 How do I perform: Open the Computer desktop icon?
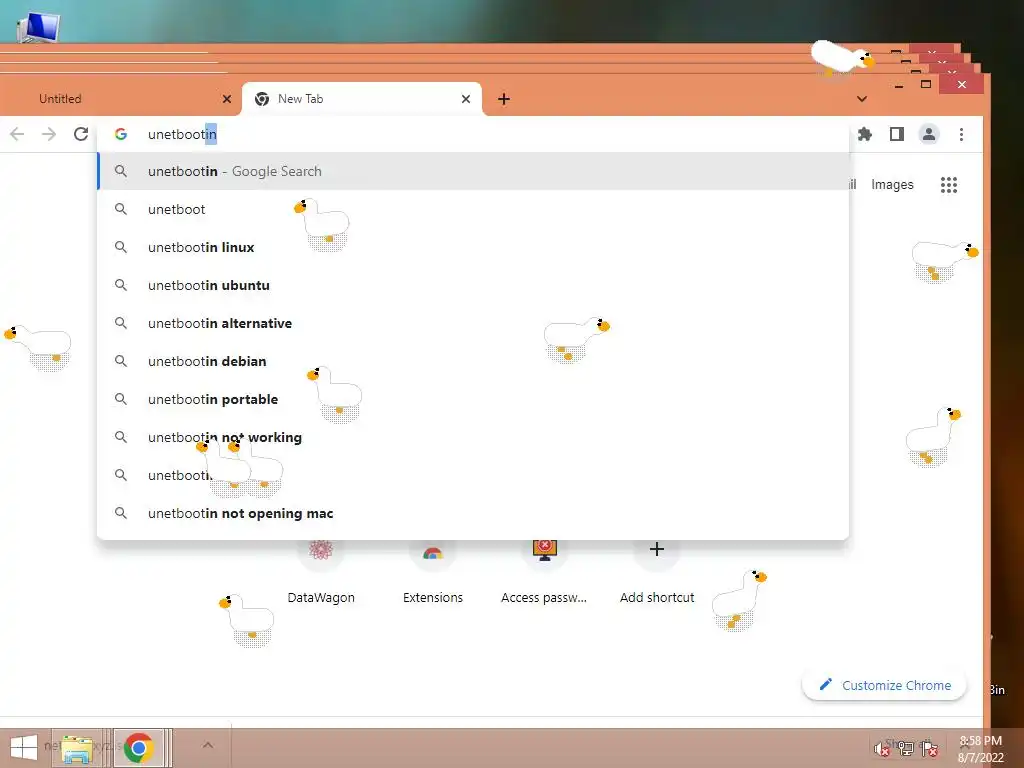(37, 26)
